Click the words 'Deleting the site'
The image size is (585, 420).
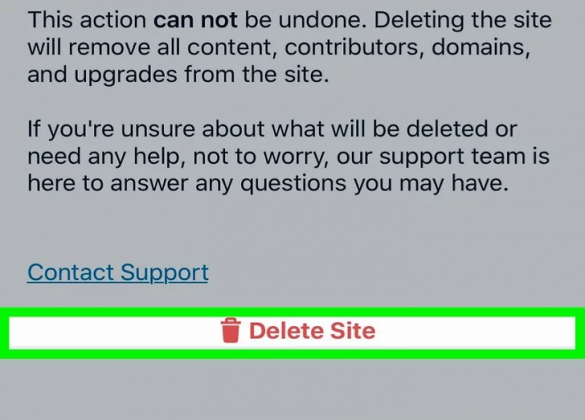463,20
